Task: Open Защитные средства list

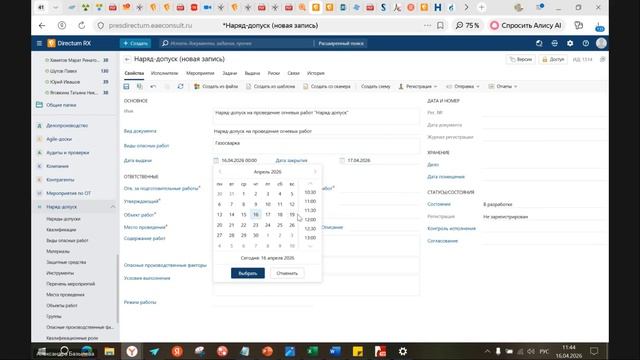Action: (x=66, y=262)
